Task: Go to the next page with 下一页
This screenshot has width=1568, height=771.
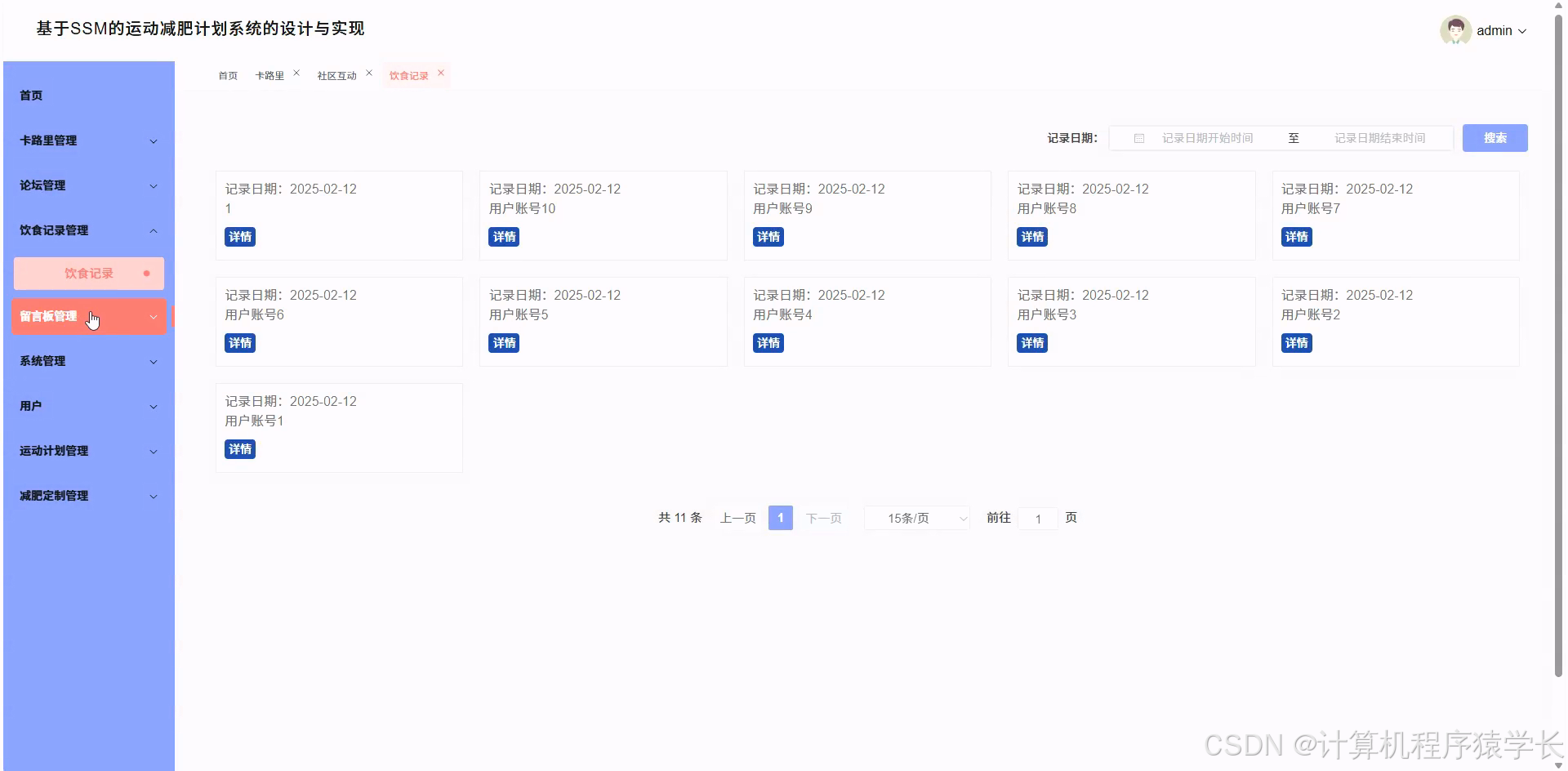Action: 822,518
